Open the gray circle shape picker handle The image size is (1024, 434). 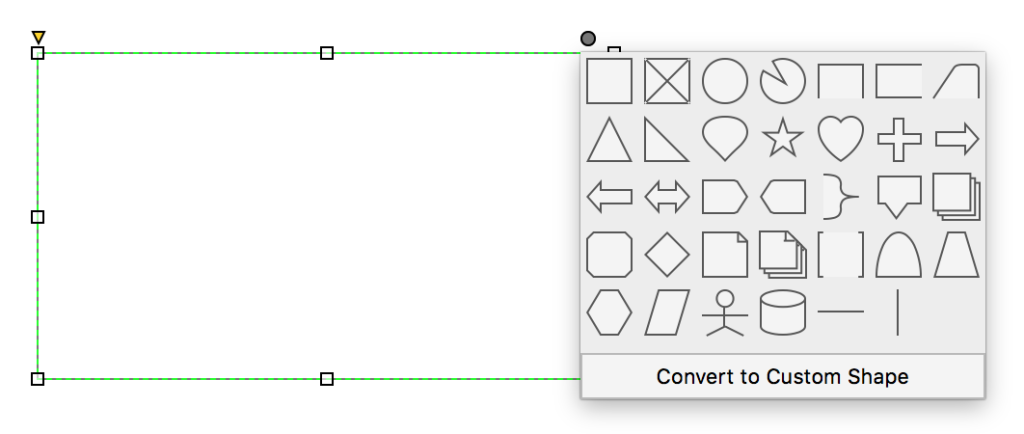coord(588,39)
